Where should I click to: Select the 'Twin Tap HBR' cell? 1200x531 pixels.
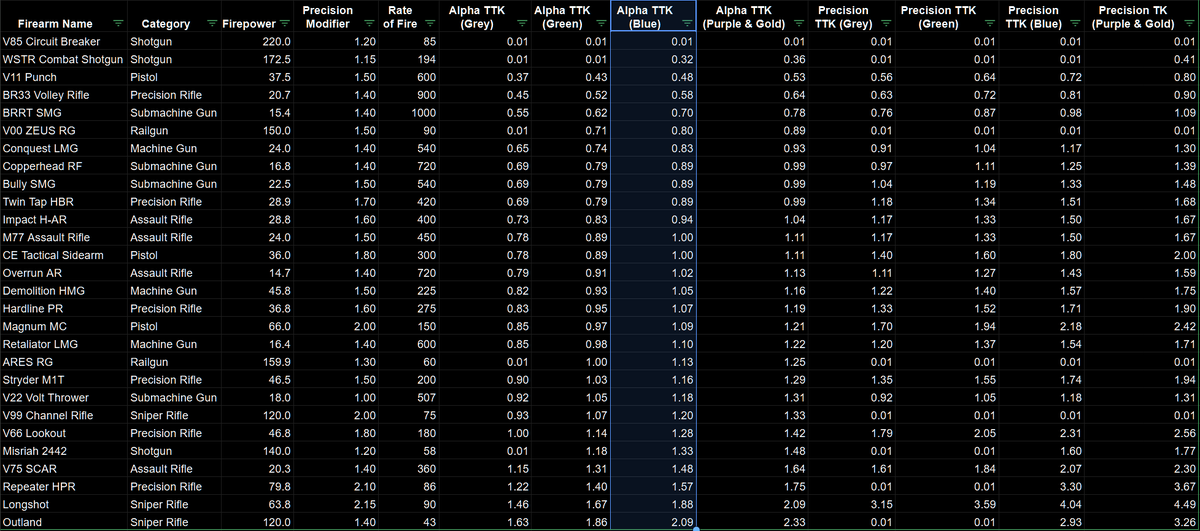pyautogui.click(x=63, y=202)
